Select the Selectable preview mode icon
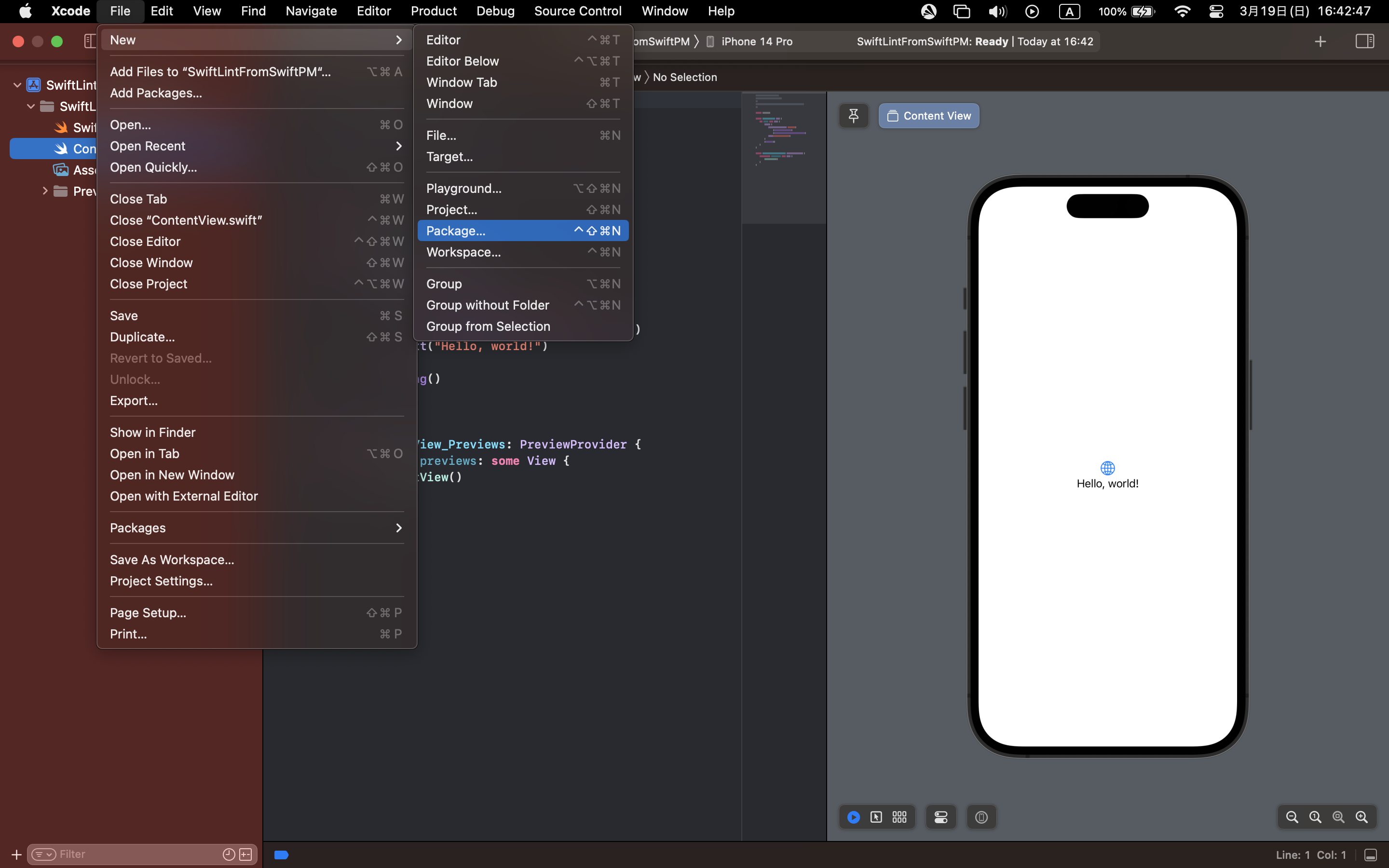Image resolution: width=1389 pixels, height=868 pixels. (x=876, y=817)
